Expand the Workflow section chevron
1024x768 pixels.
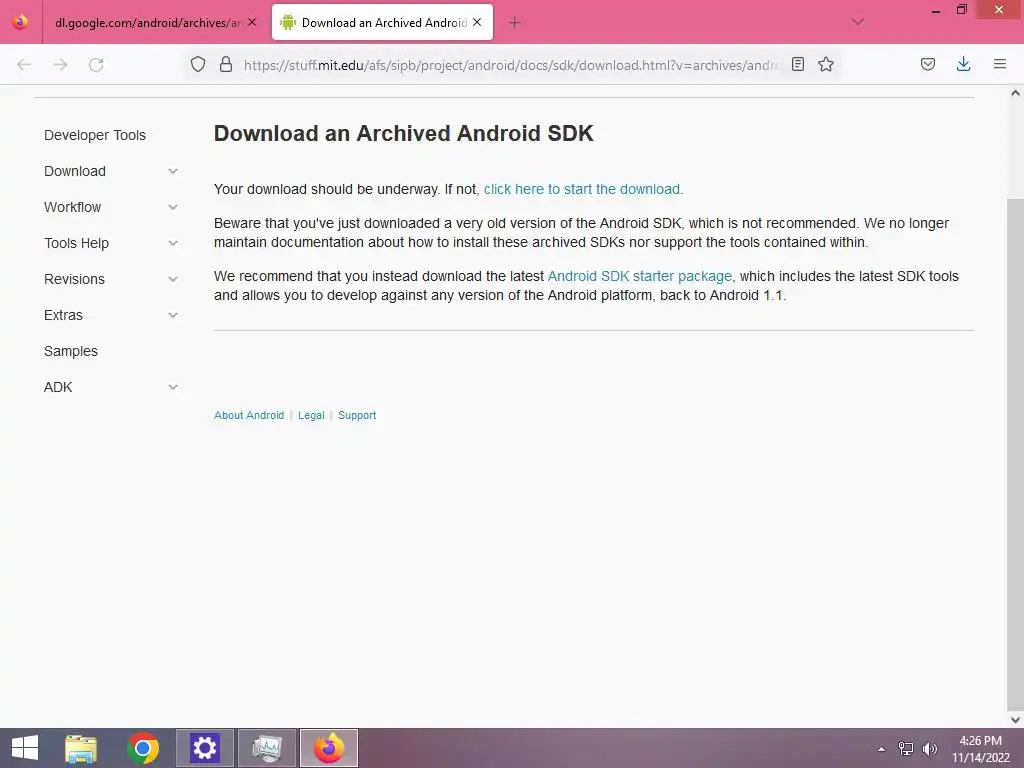tap(173, 207)
